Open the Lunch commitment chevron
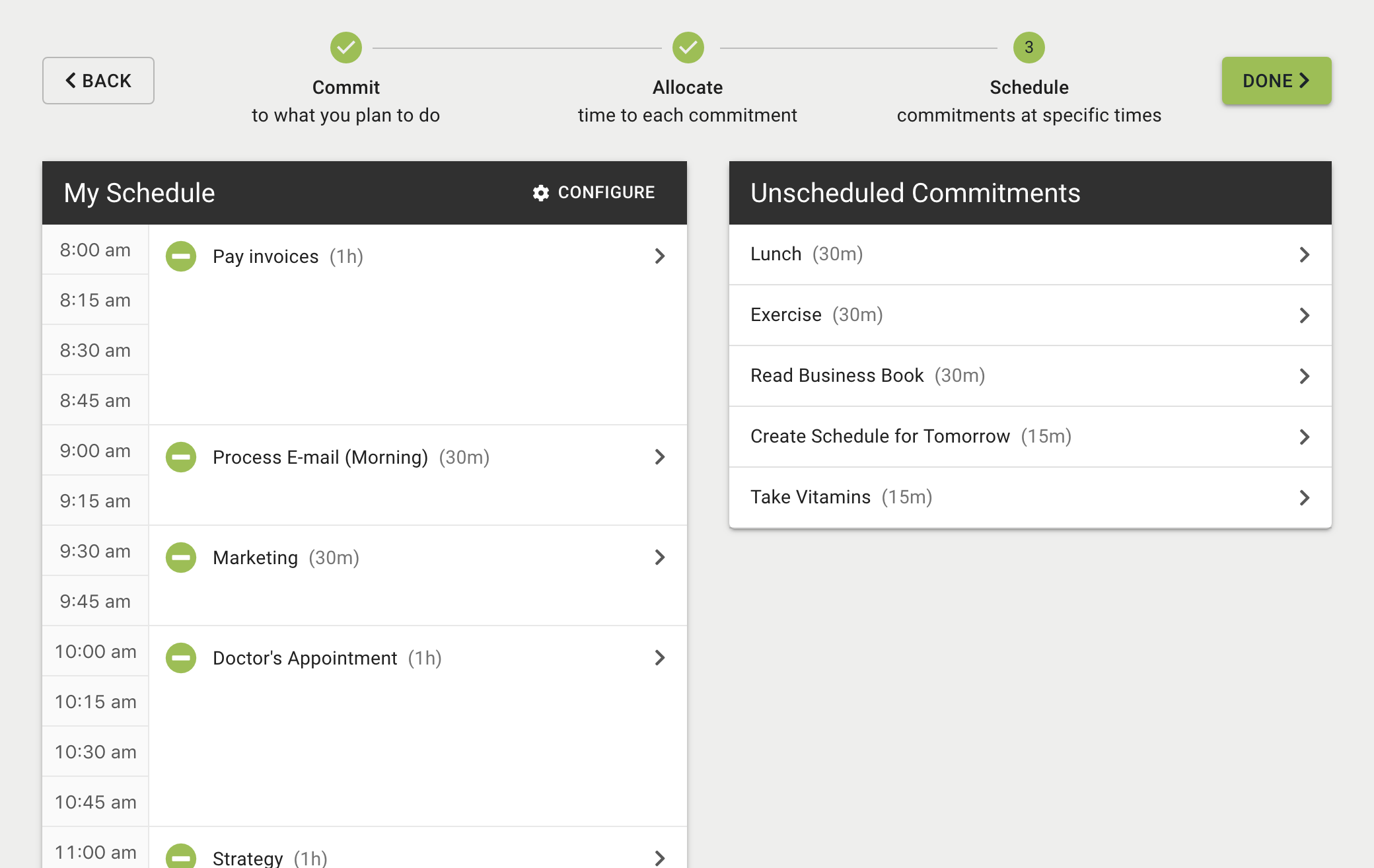 point(1304,255)
